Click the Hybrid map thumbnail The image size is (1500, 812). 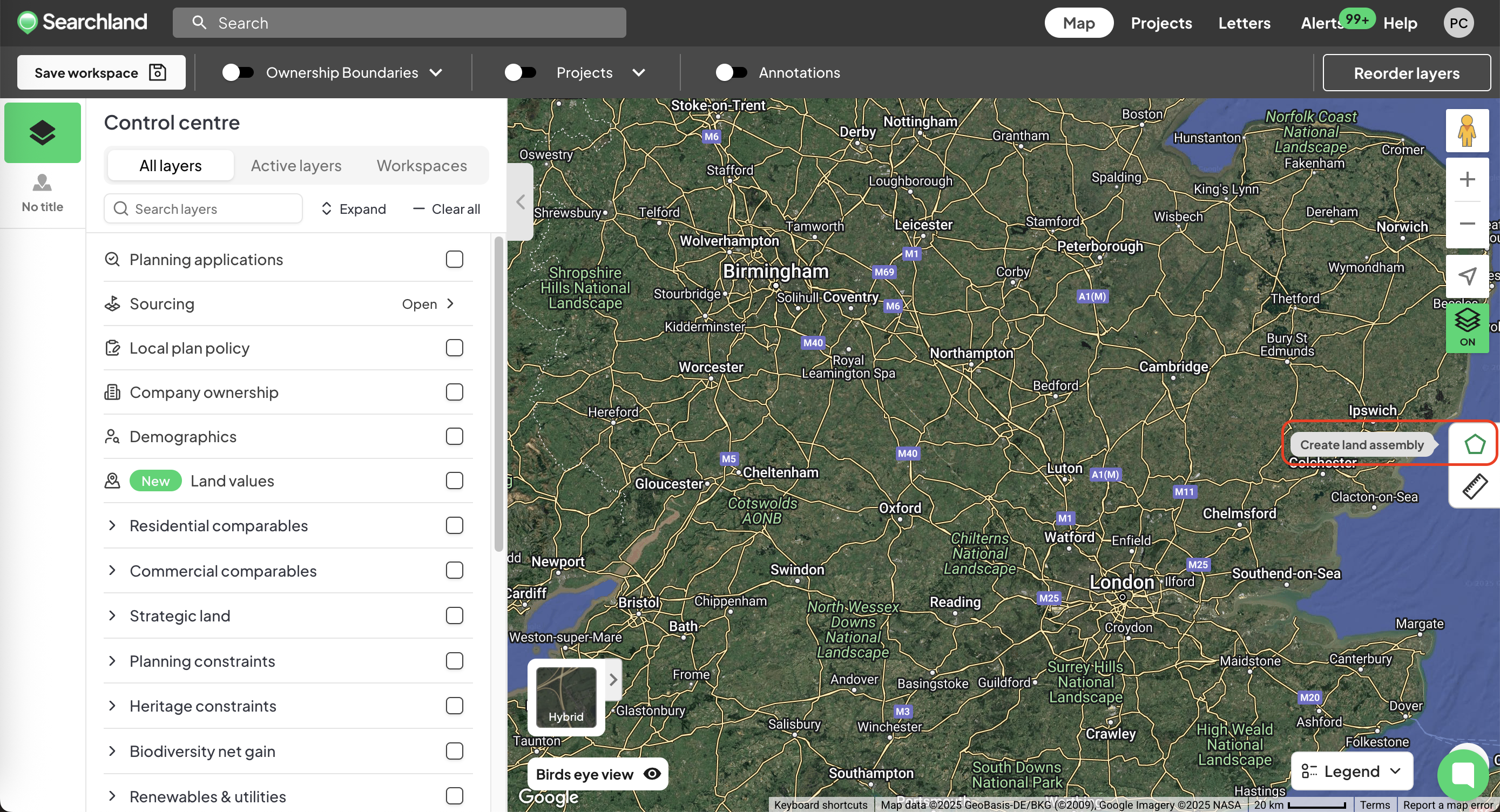tap(565, 697)
